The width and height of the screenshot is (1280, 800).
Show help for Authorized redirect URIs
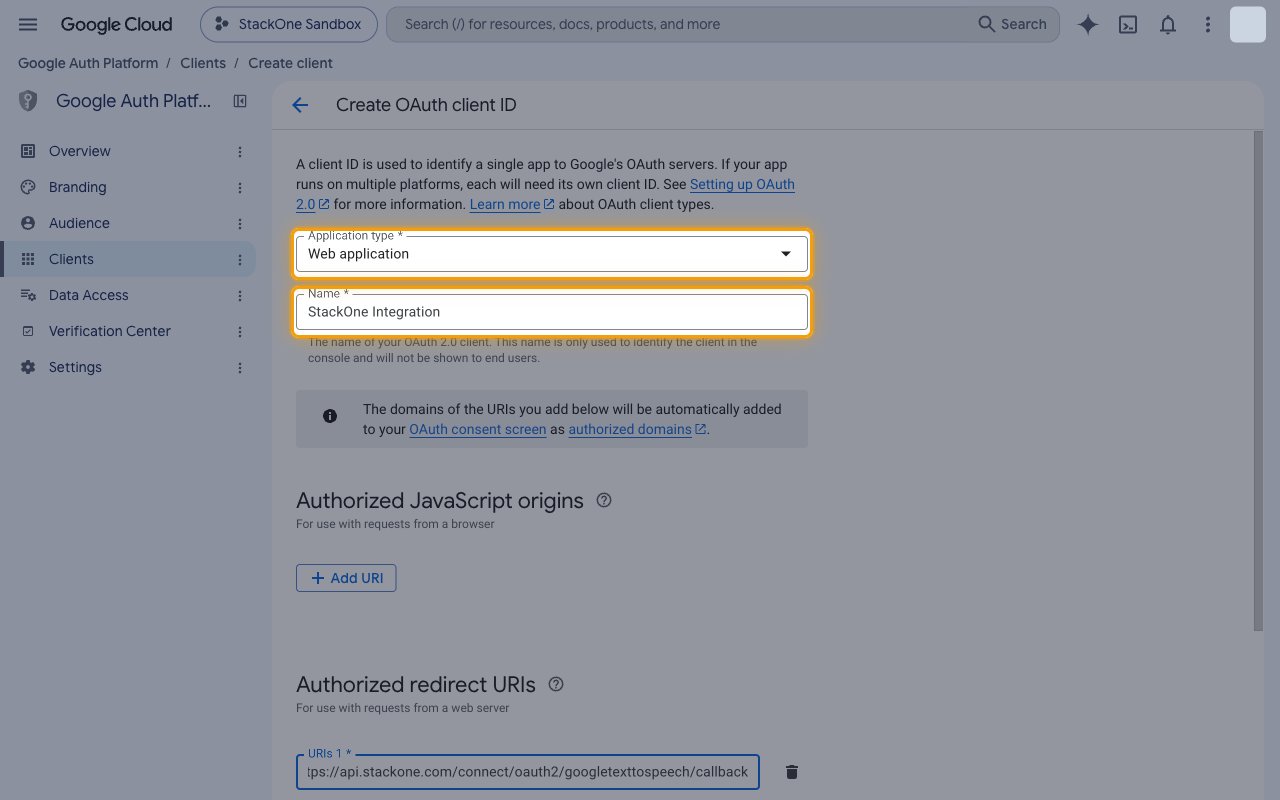coord(557,684)
